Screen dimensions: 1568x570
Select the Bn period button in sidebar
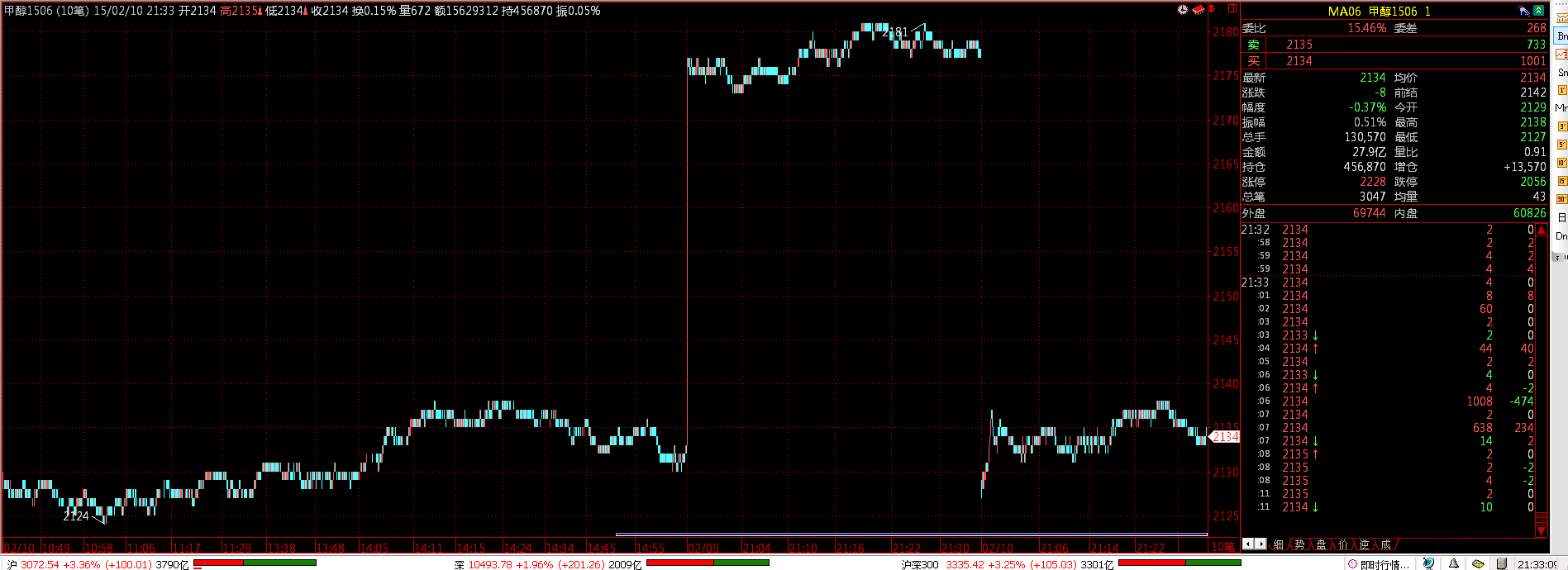(x=1562, y=36)
